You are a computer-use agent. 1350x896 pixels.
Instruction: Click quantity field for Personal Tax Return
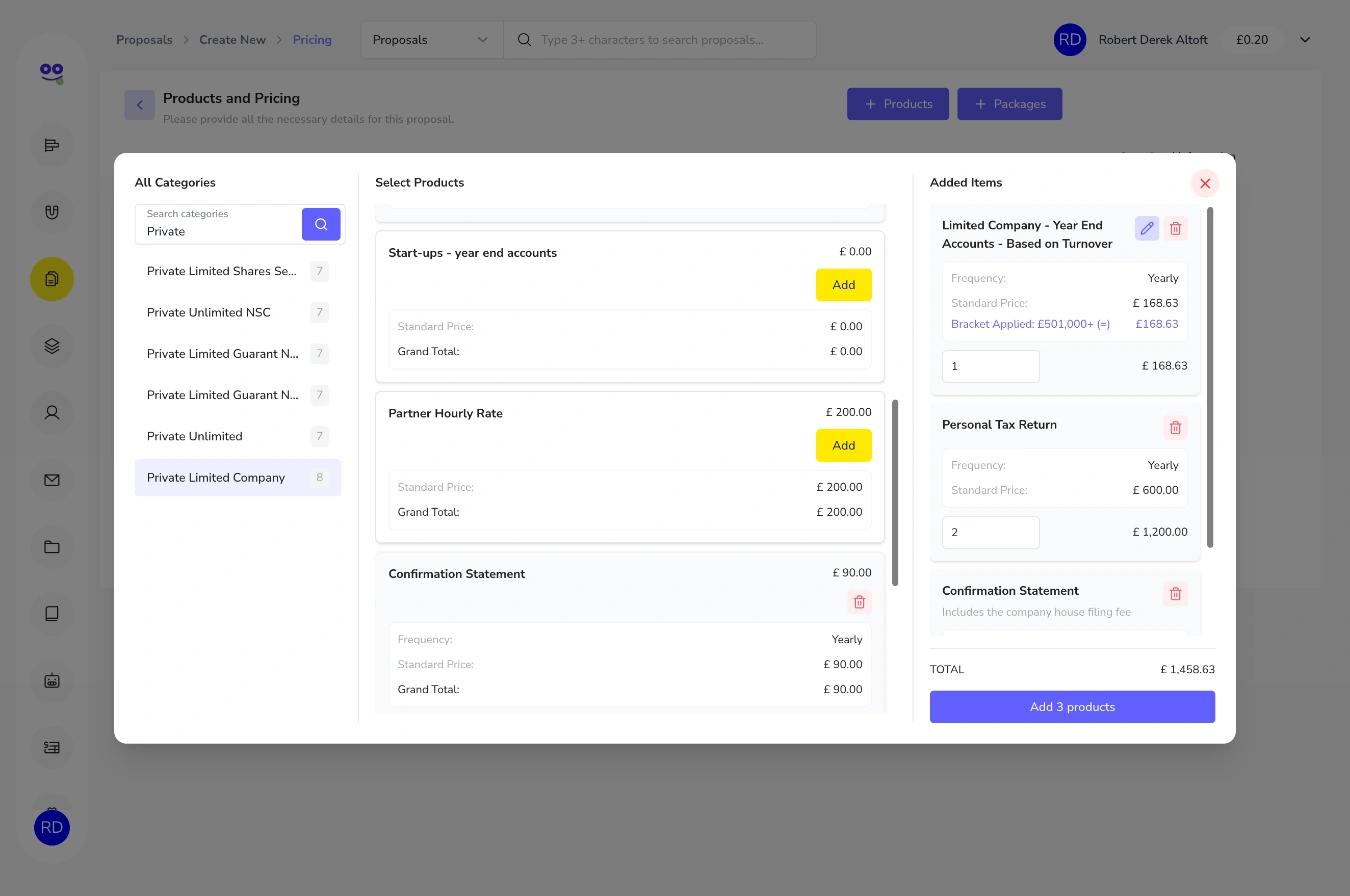coord(991,532)
